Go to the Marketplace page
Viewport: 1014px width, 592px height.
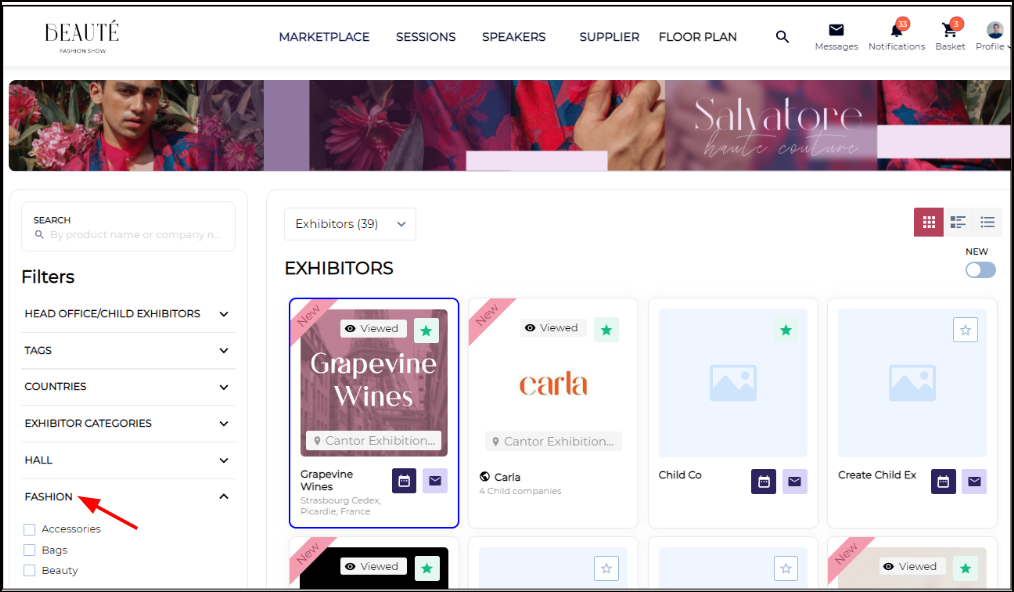point(324,37)
